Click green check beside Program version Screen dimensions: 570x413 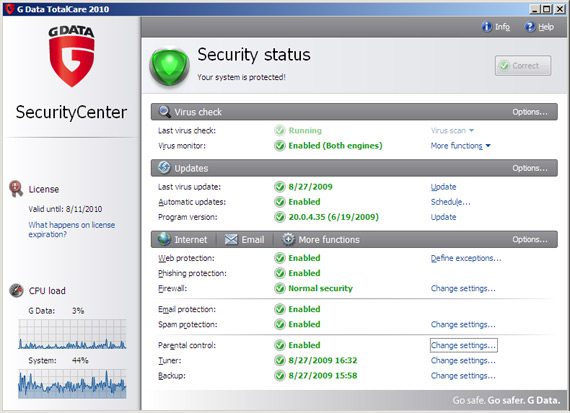[280, 217]
